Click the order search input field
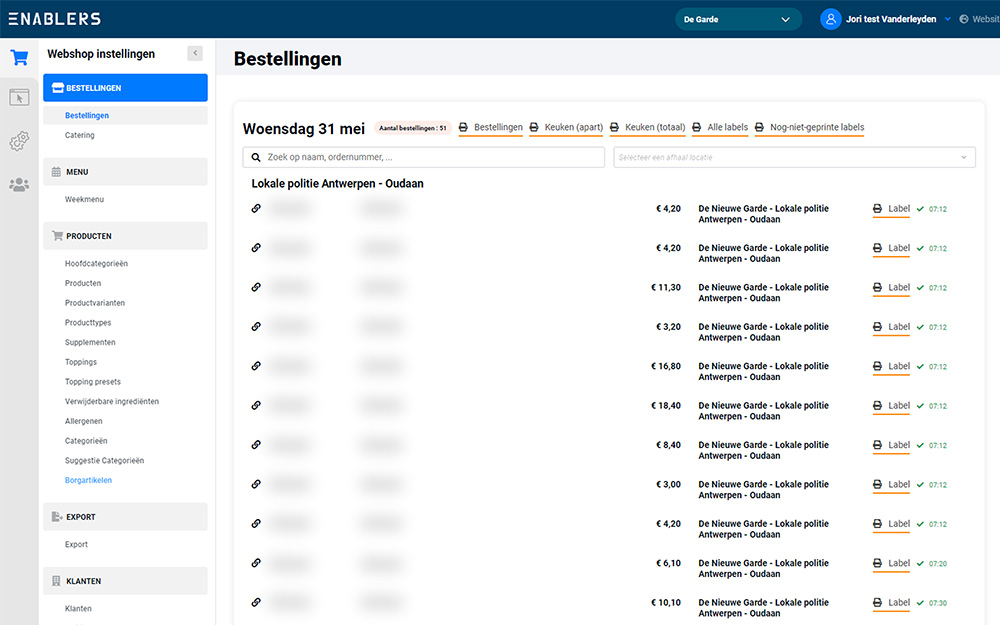 tap(424, 158)
